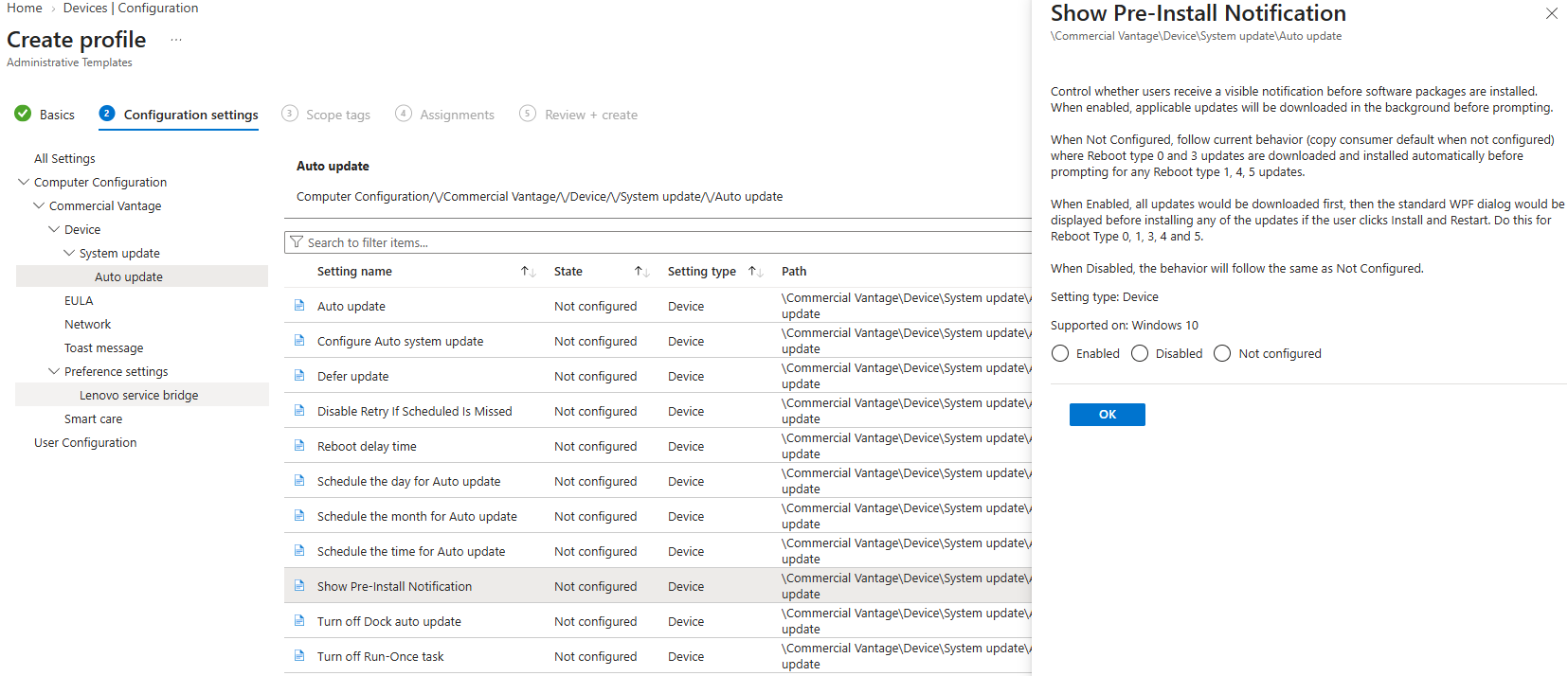The image size is (1568, 676).
Task: Select the EULA tree item
Action: tap(79, 300)
